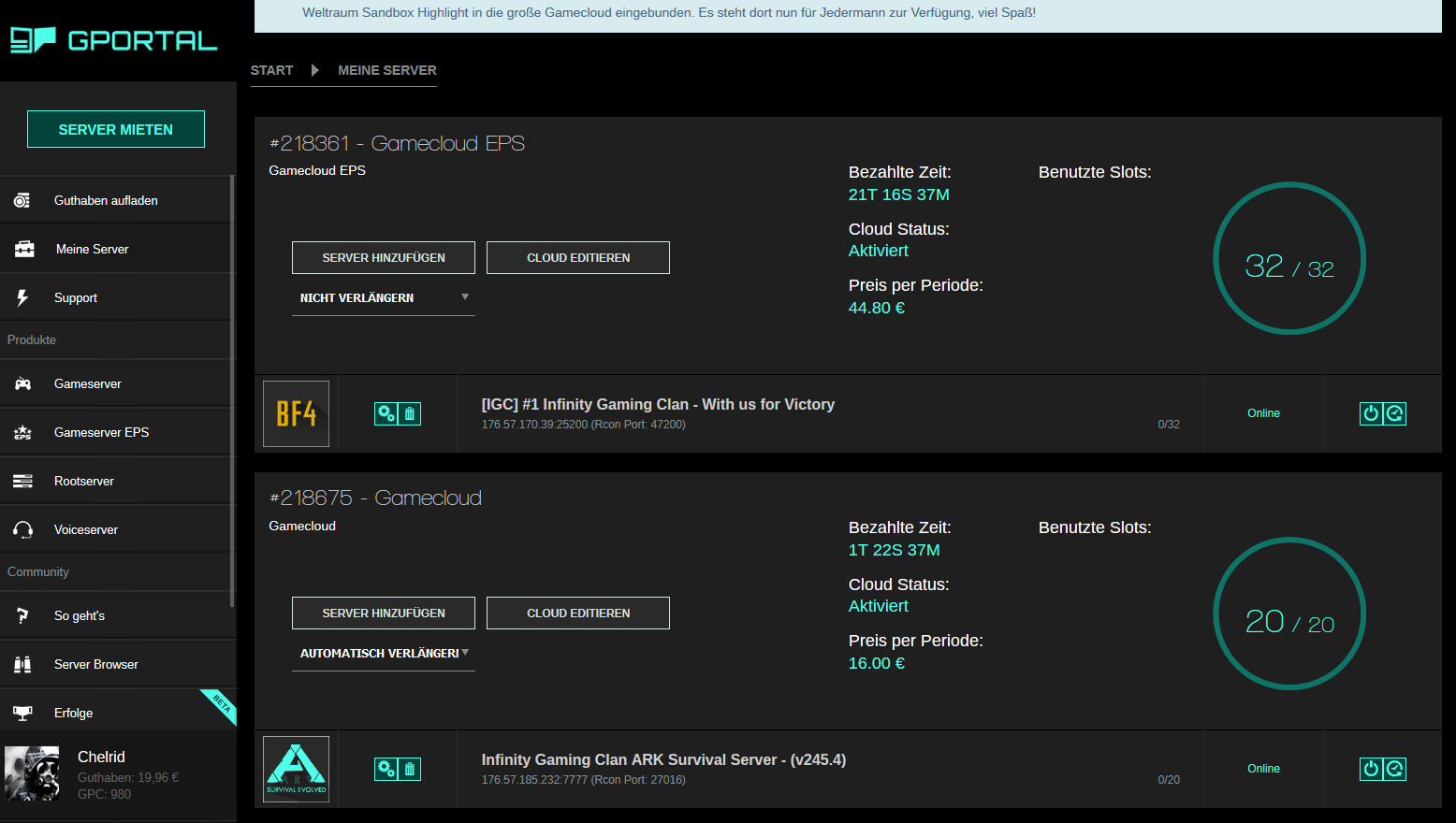Open the IGC #1 Infinity Gaming Clan server
1456x823 pixels.
658,404
